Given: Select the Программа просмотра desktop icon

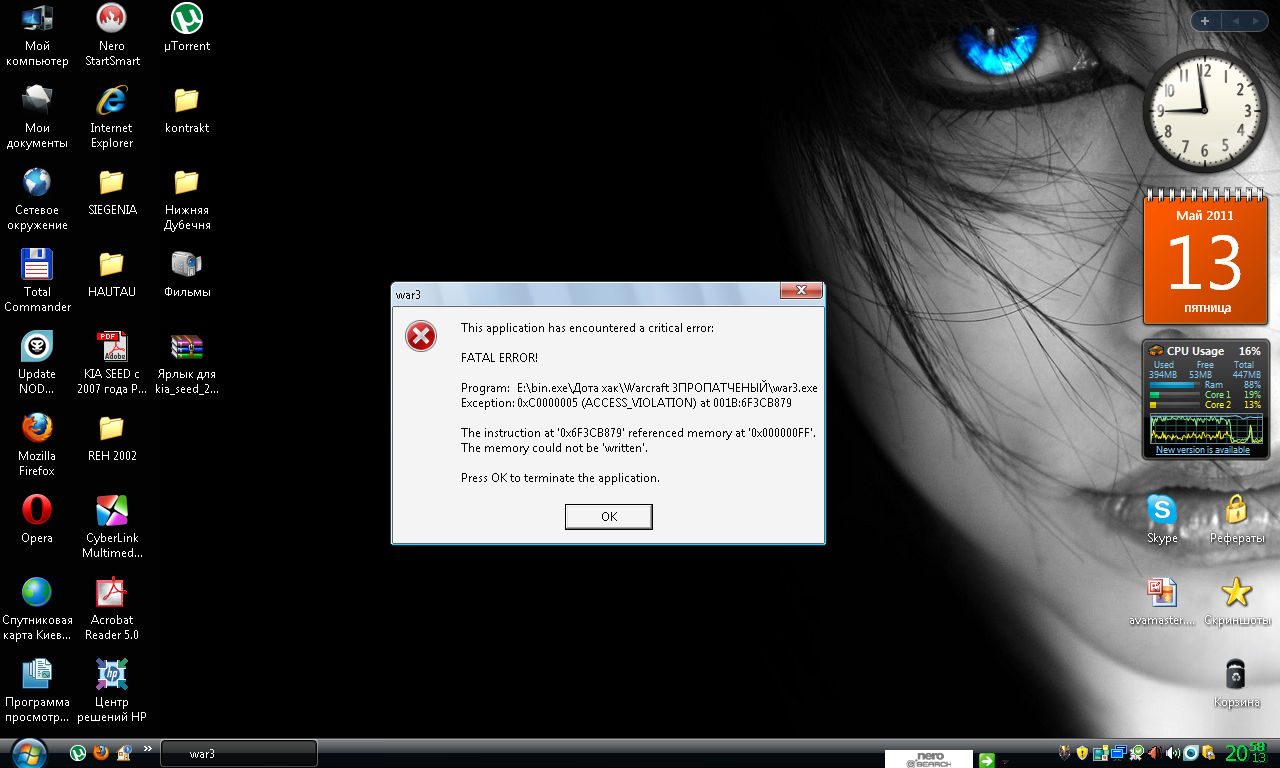Looking at the screenshot, I should tap(37, 691).
